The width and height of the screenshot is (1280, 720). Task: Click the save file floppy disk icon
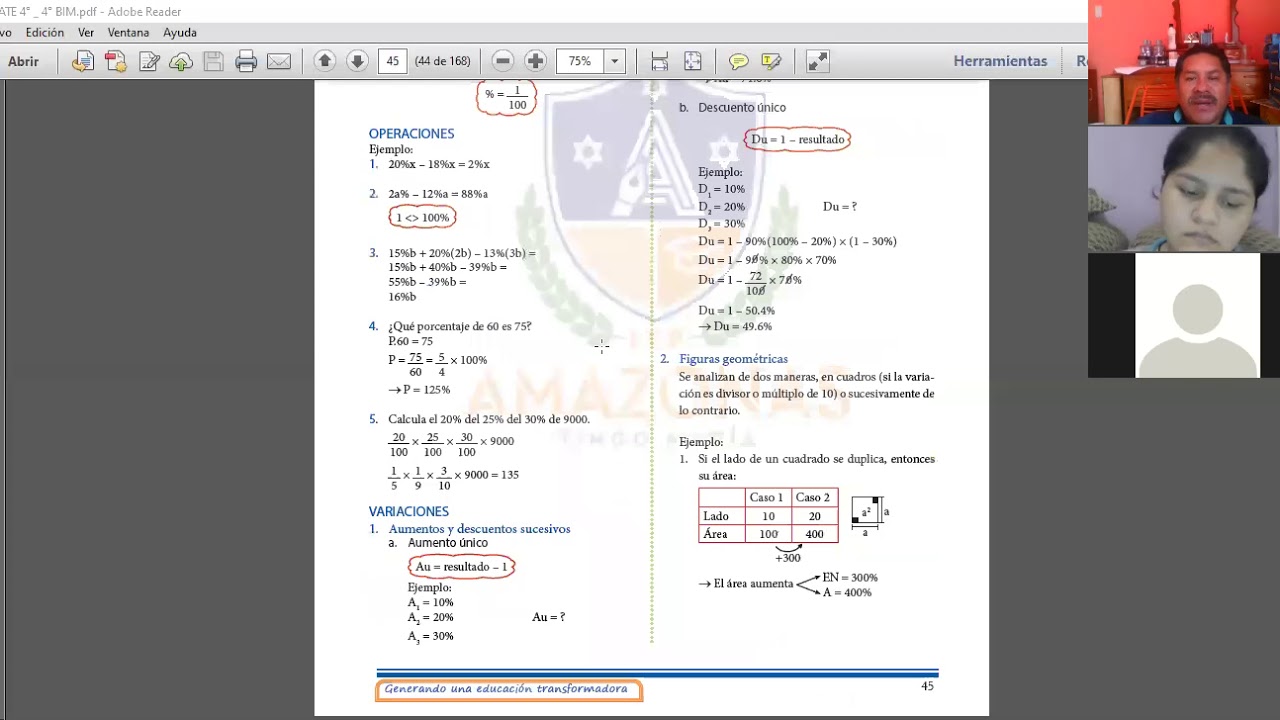213,61
